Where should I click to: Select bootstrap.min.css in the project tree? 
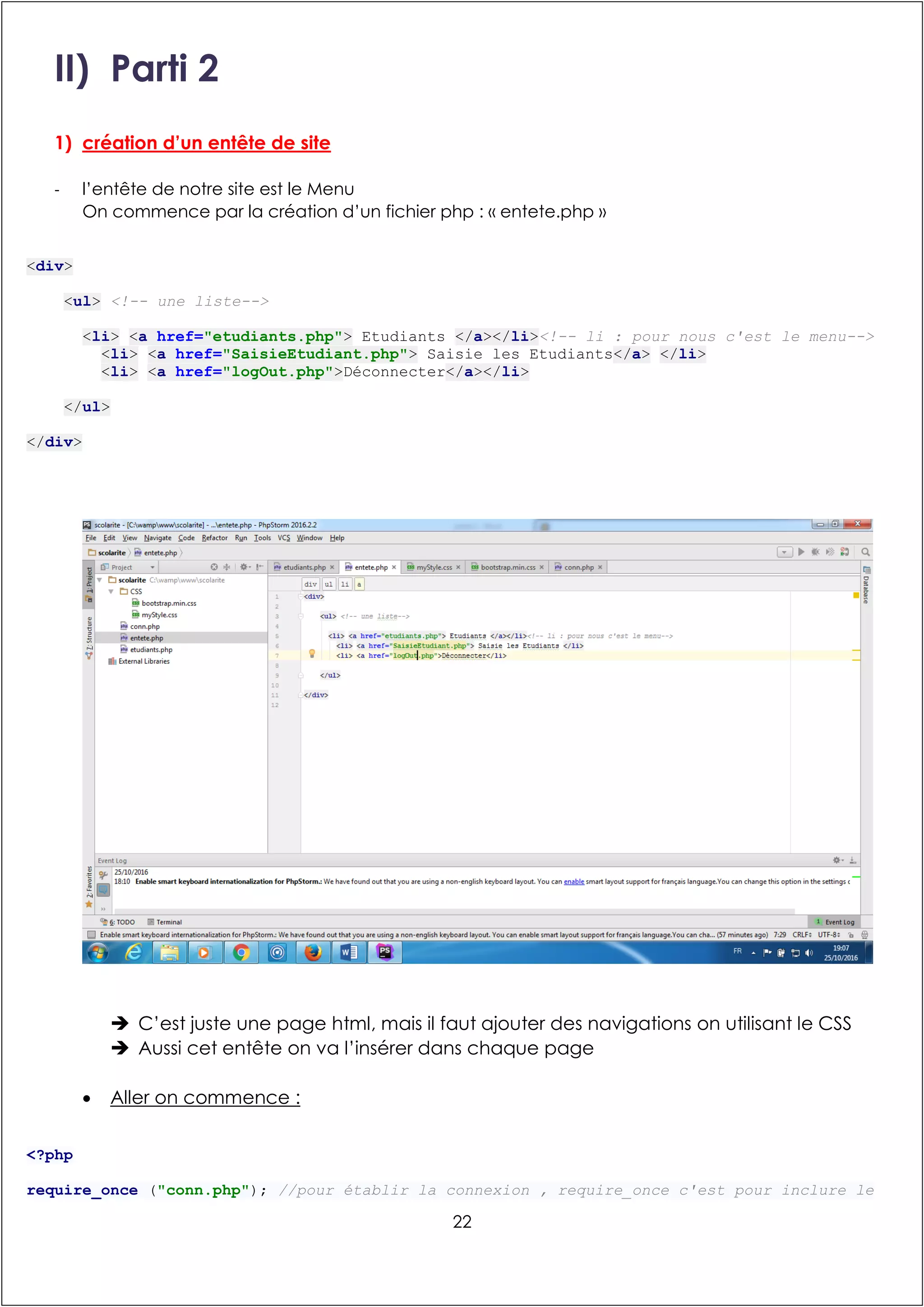tap(164, 603)
